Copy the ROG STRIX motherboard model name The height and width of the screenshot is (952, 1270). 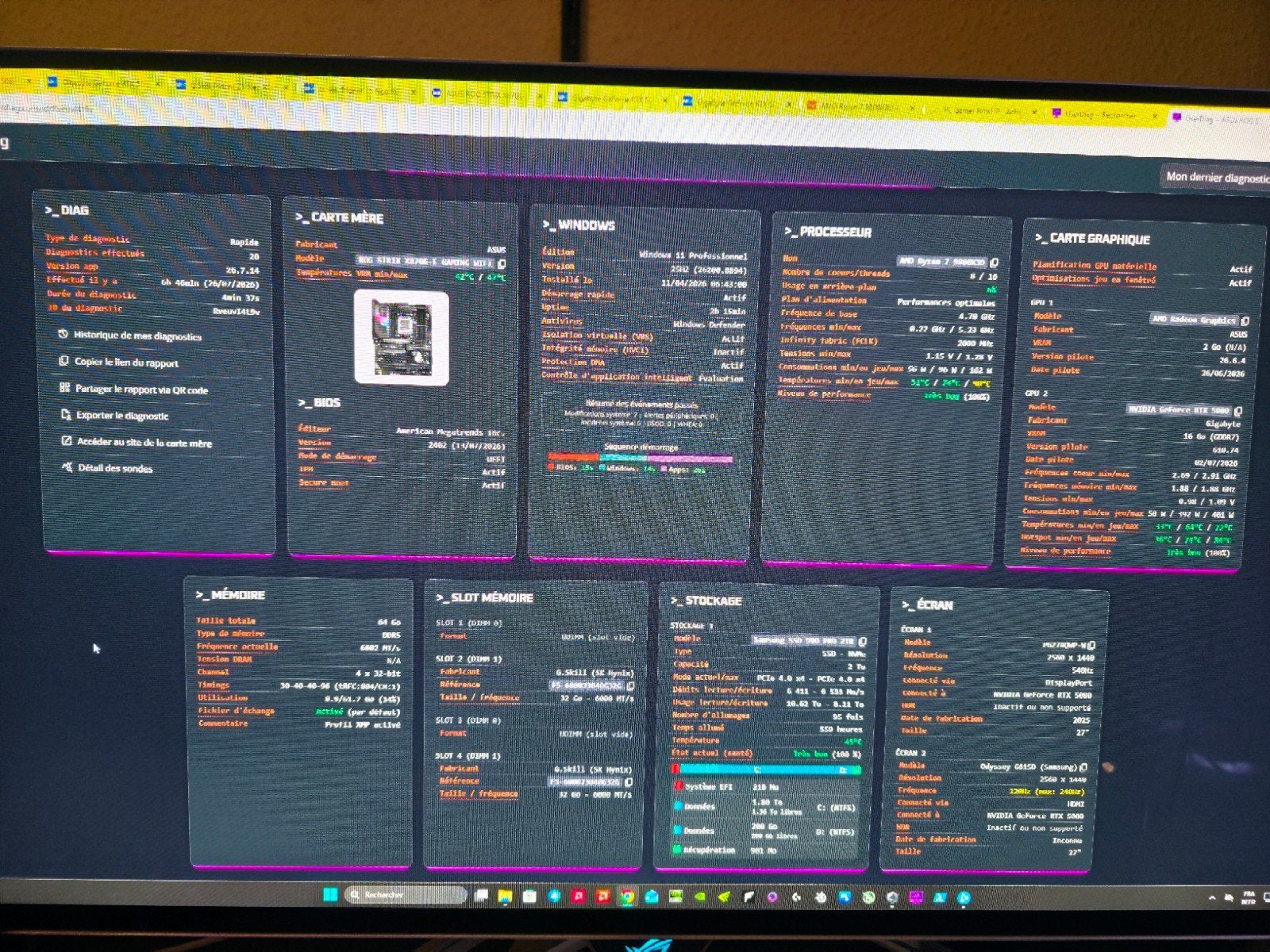502,263
